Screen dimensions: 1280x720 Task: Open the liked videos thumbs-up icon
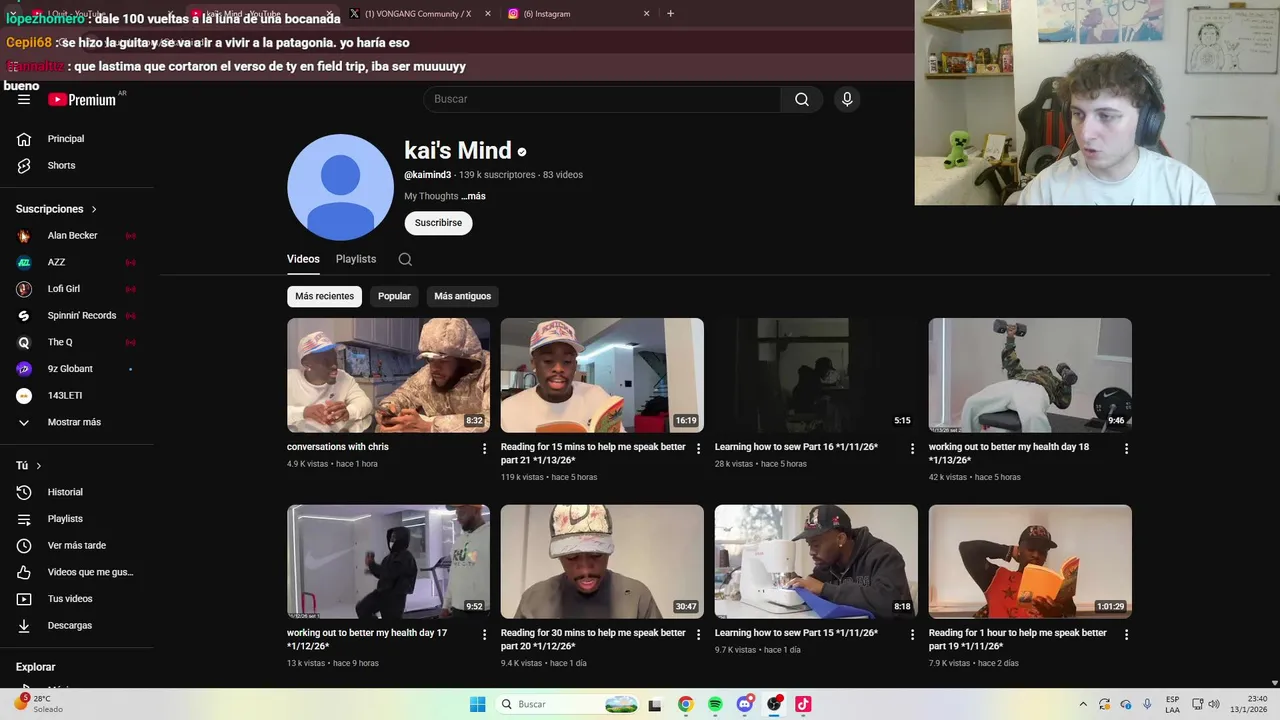click(24, 572)
